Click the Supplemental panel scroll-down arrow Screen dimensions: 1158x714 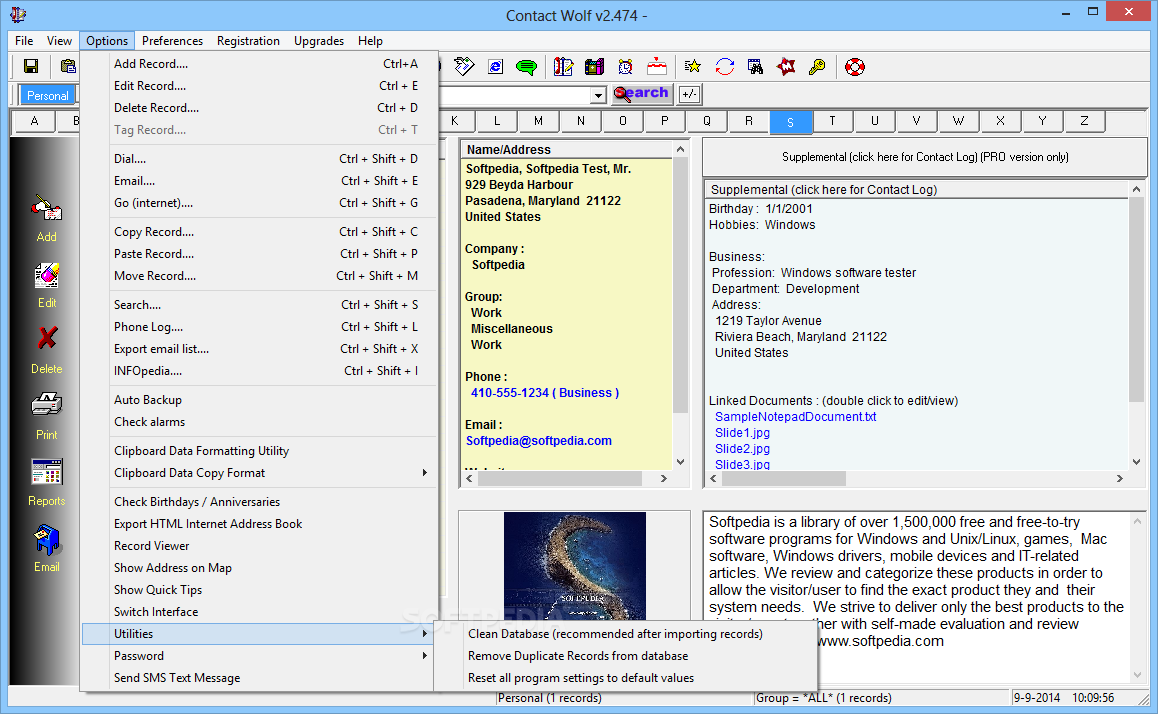pos(1137,462)
